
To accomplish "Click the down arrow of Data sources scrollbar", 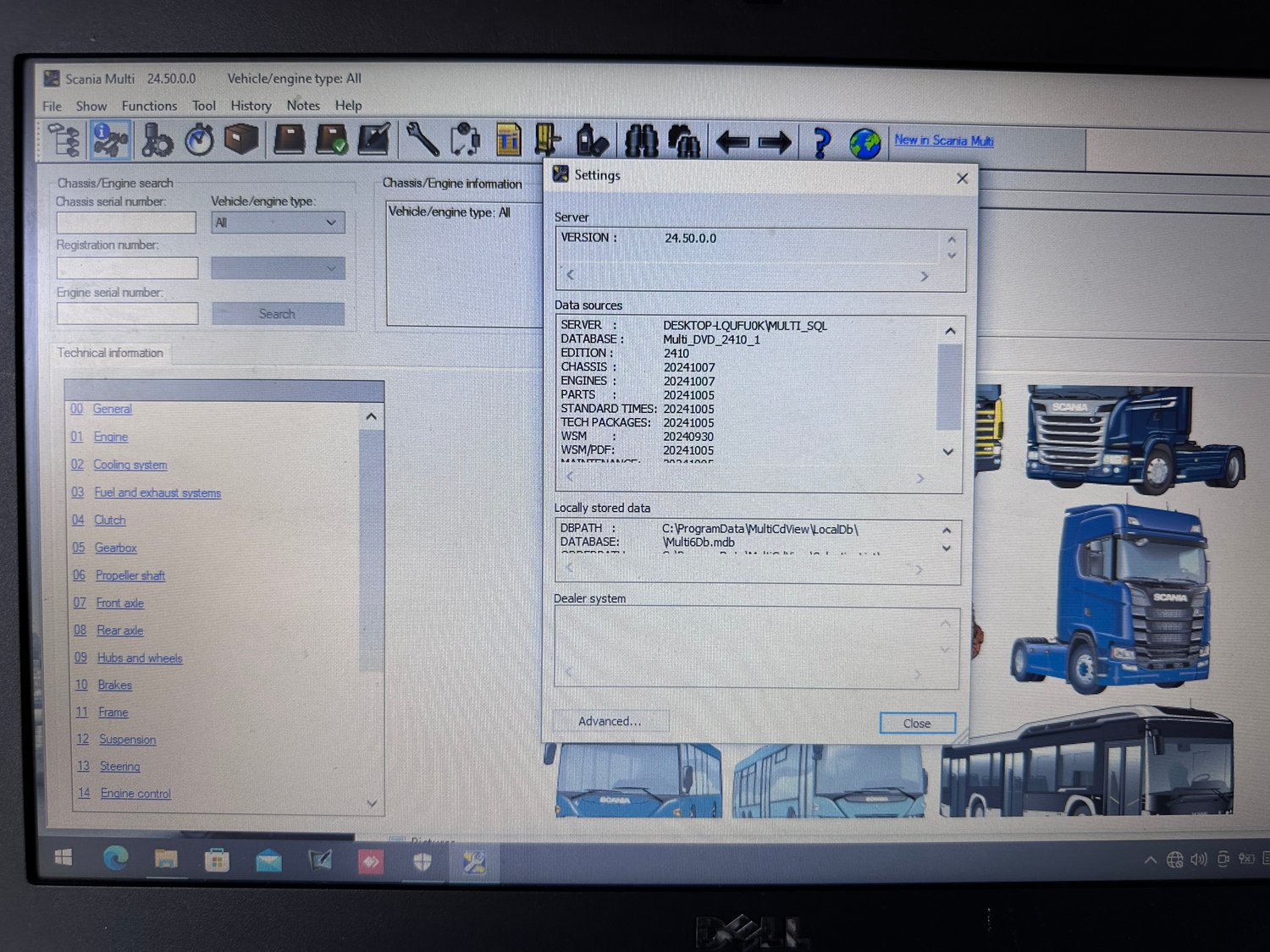I will point(948,452).
